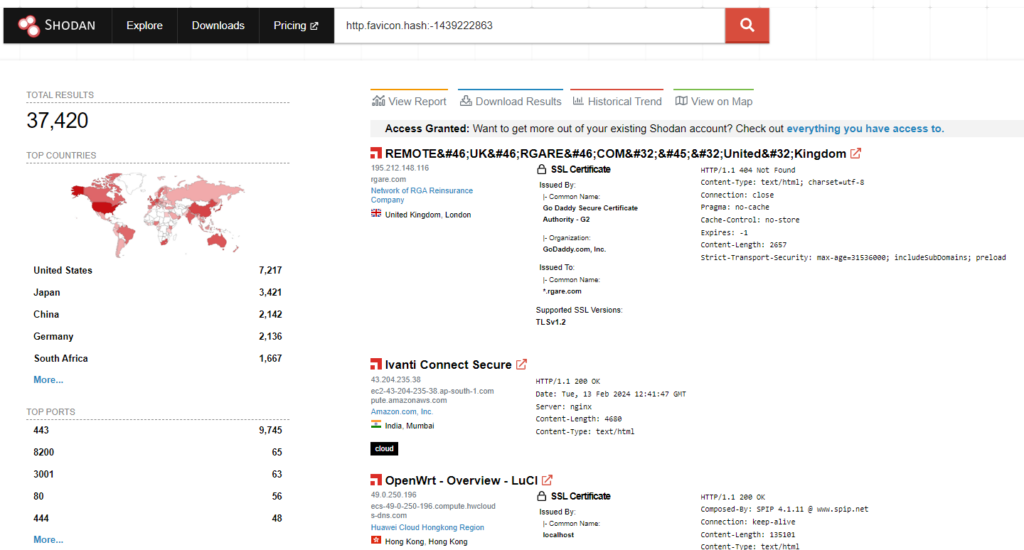Click the Historical Trend bar icon

click(x=578, y=101)
